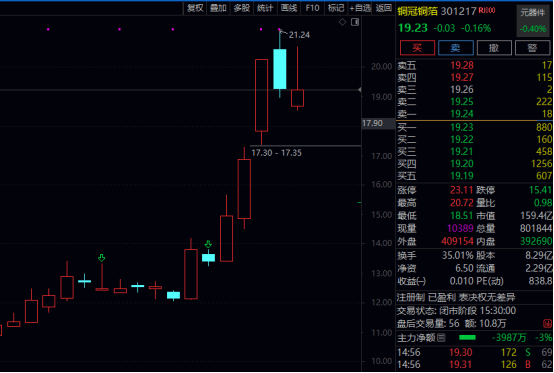Open the 复权 adjustment menu

[x=195, y=8]
